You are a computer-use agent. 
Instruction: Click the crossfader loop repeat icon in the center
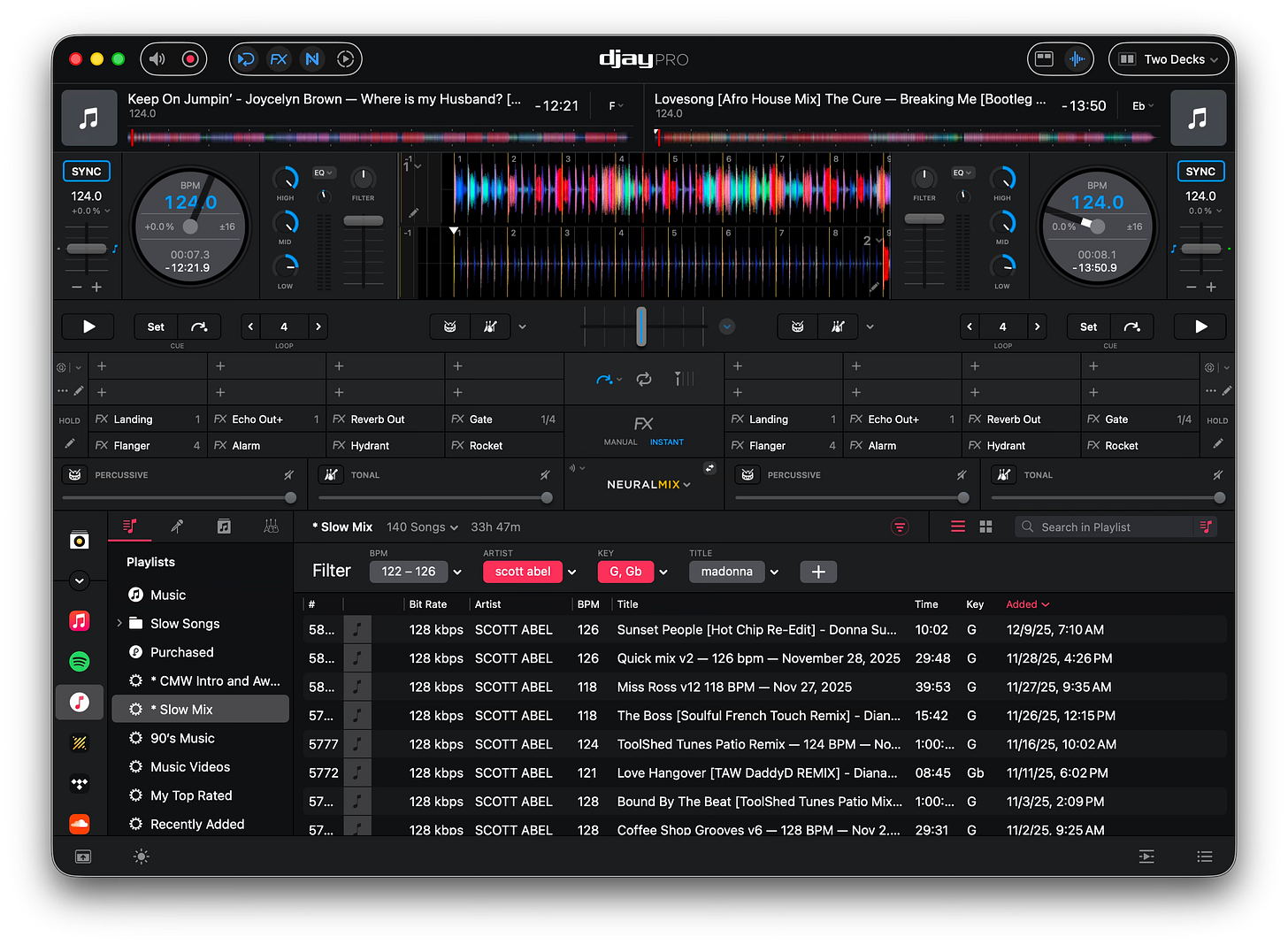tap(644, 379)
